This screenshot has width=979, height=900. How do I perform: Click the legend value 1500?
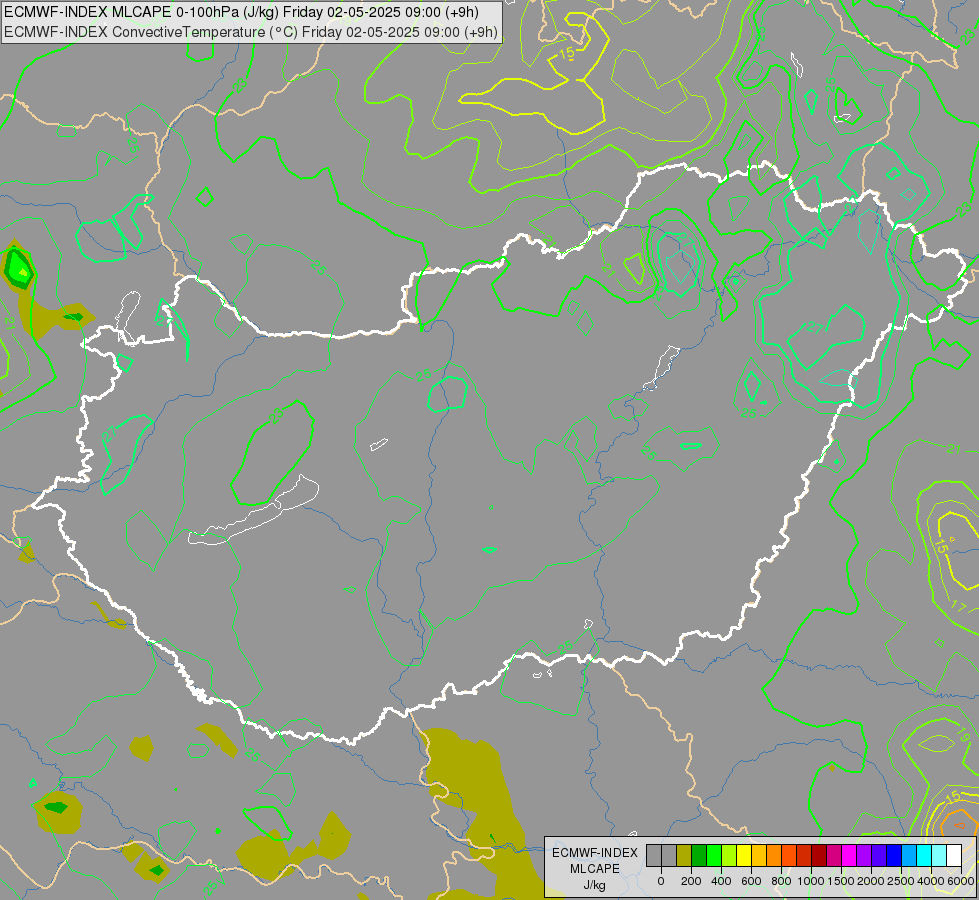pos(841,881)
